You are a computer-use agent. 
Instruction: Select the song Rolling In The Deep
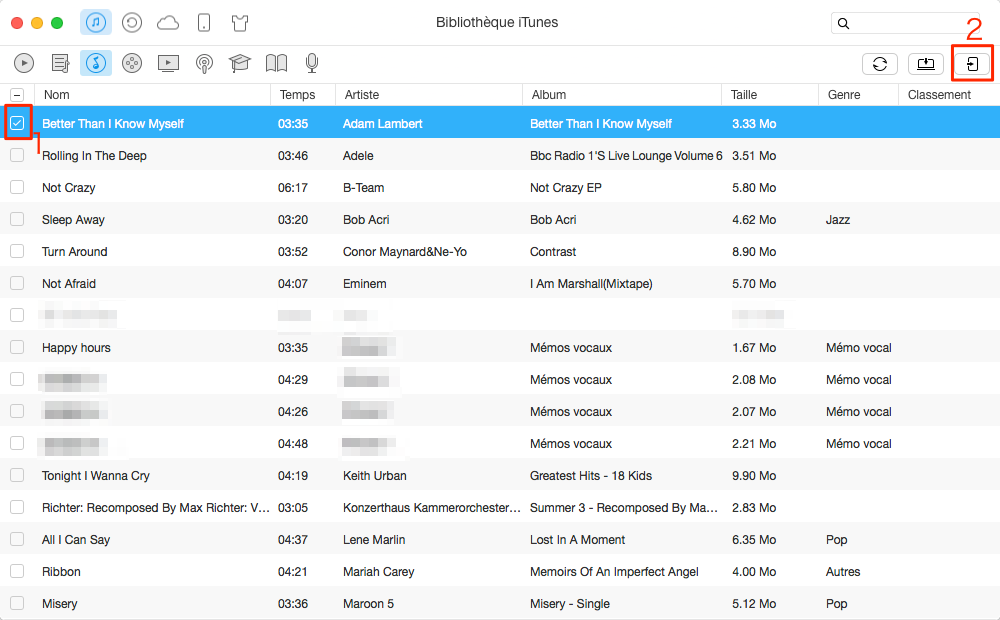coord(94,156)
